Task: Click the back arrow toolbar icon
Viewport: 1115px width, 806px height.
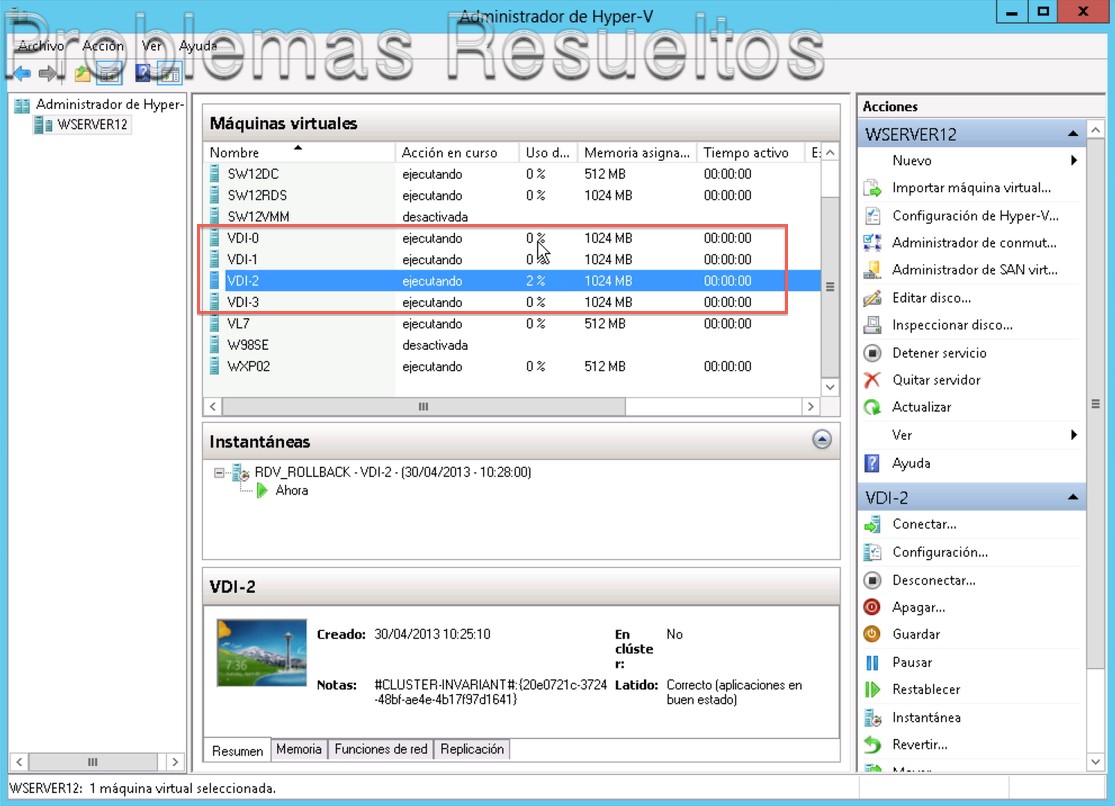Action: [x=22, y=73]
